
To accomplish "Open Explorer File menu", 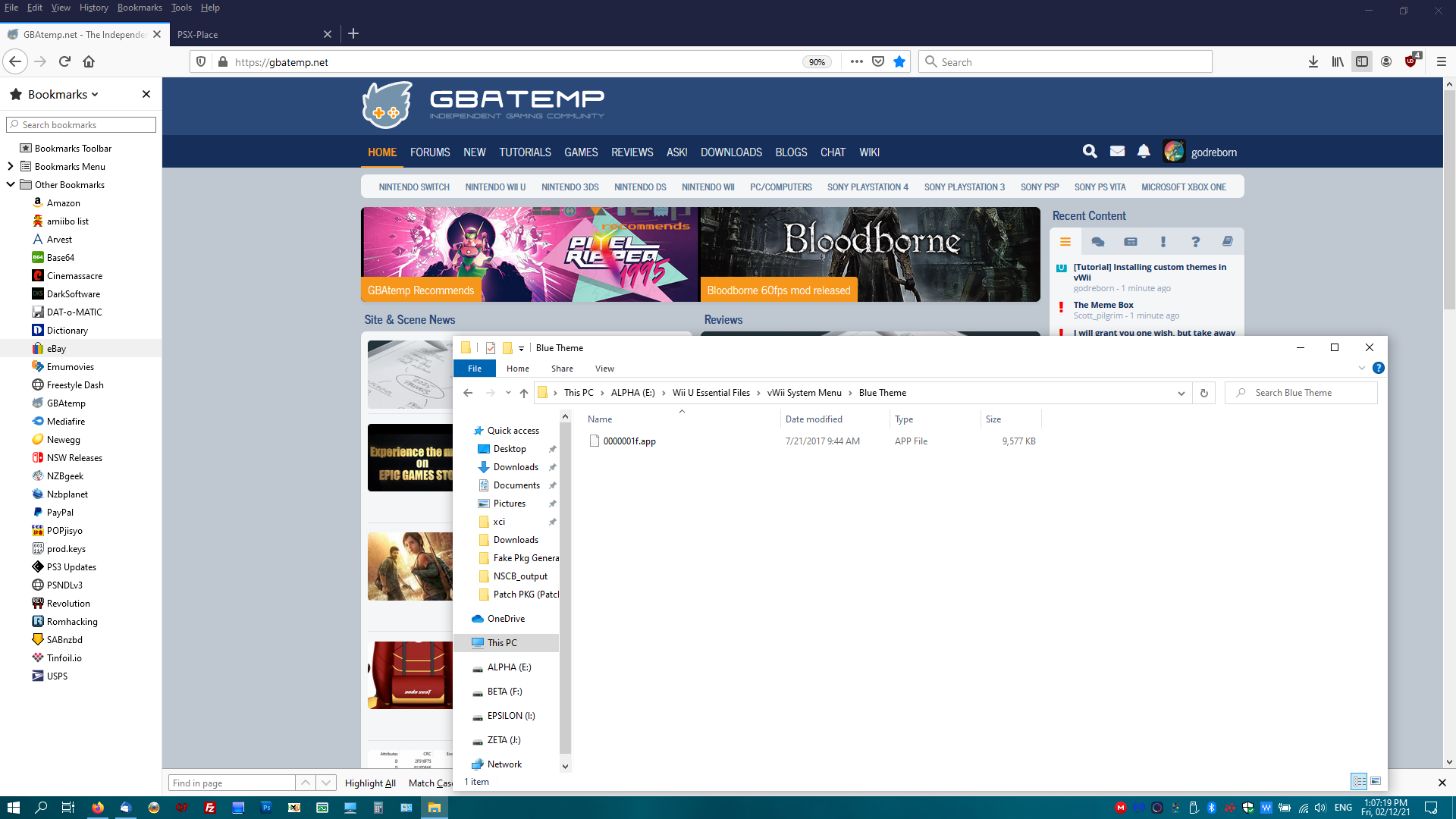I will coord(475,369).
